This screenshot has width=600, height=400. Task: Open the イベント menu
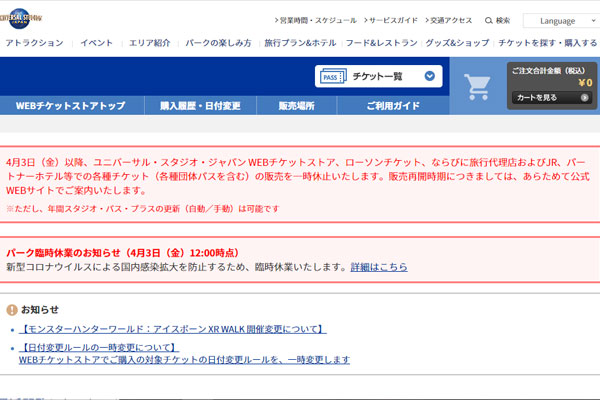coord(97,43)
